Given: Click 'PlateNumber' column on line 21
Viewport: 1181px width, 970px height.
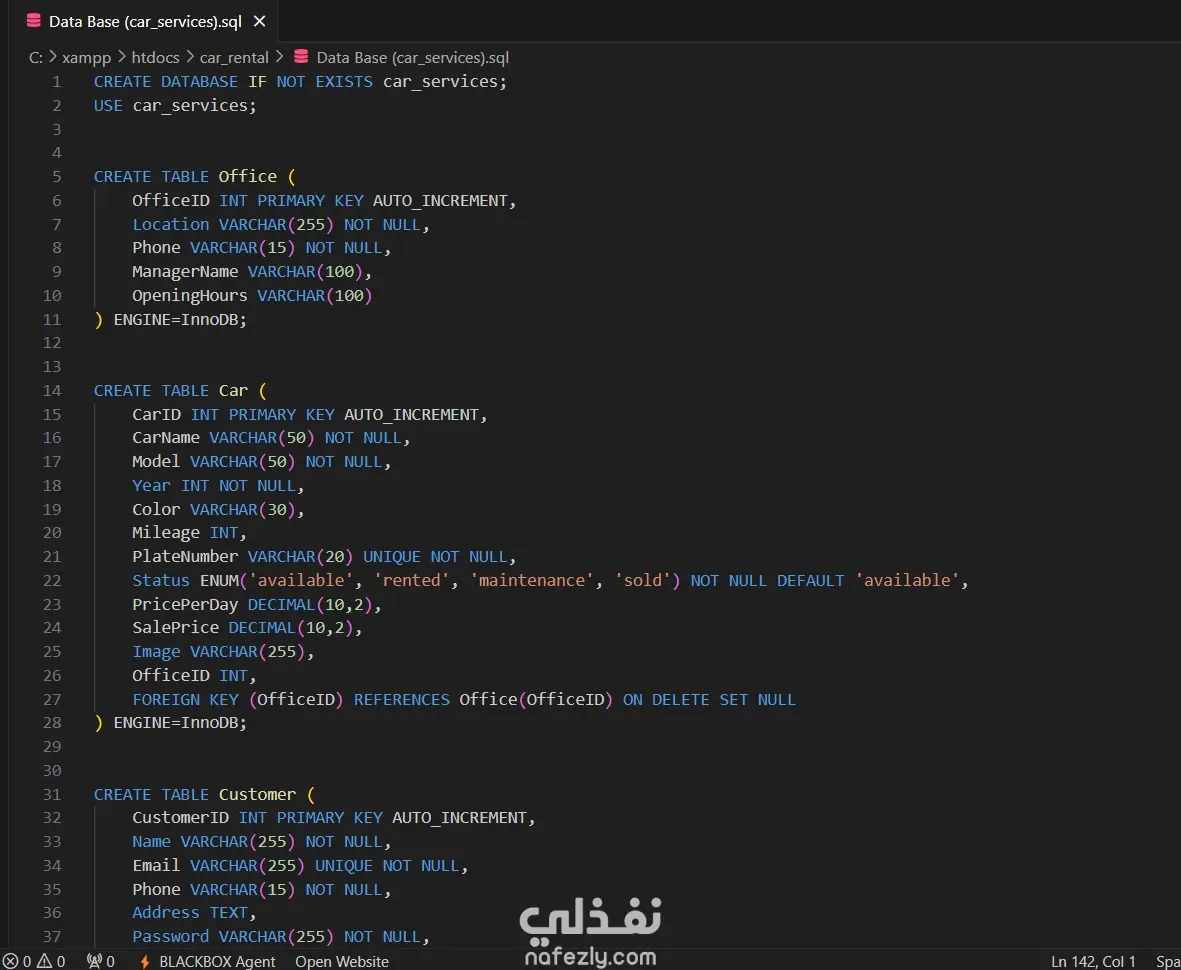Looking at the screenshot, I should [185, 557].
